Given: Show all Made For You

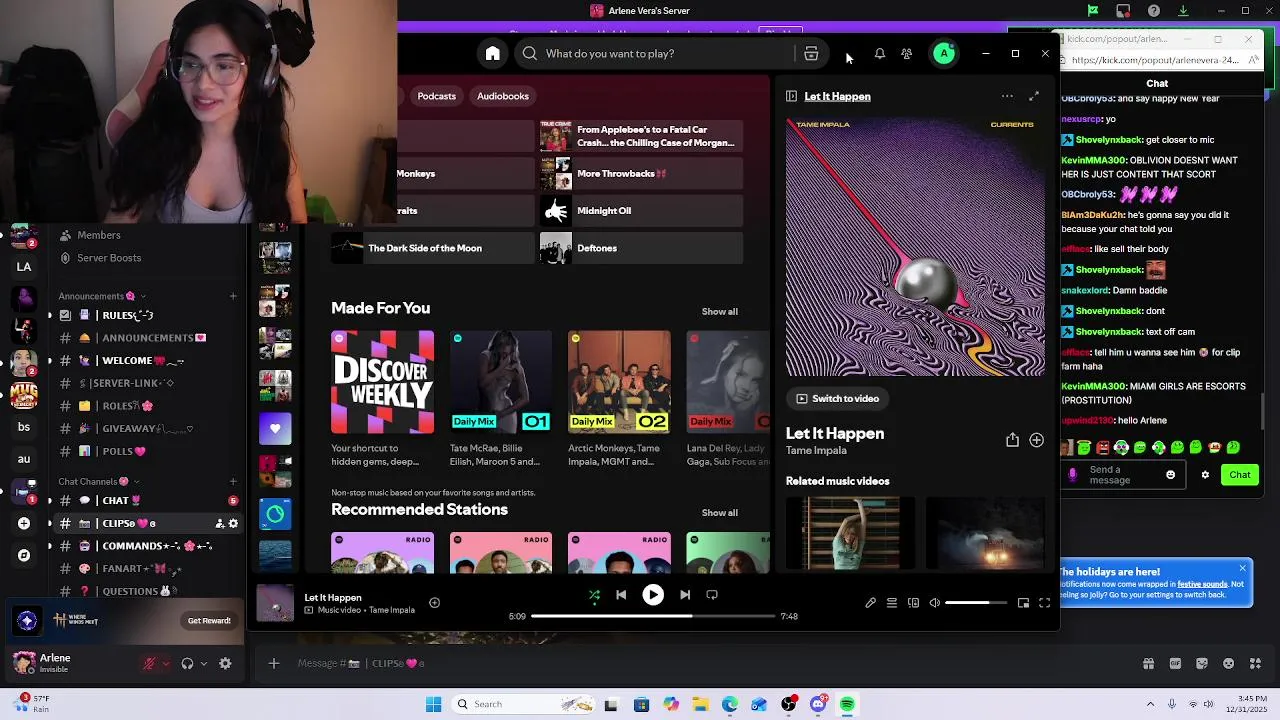Looking at the screenshot, I should [719, 312].
